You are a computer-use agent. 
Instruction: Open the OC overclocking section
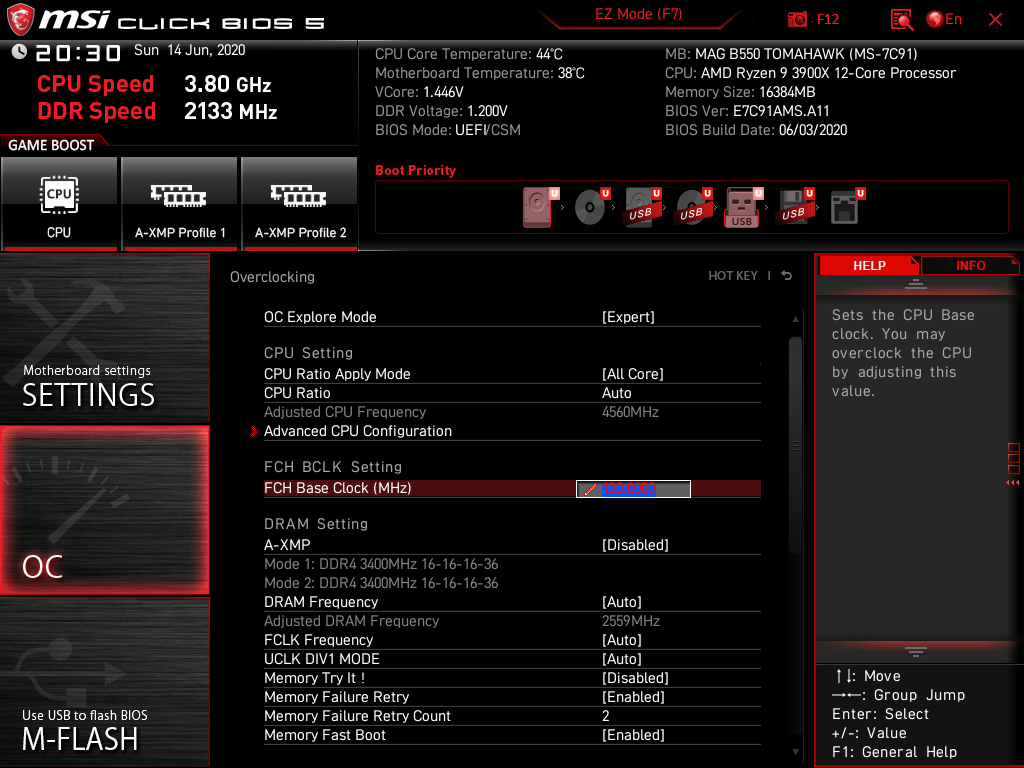(104, 511)
